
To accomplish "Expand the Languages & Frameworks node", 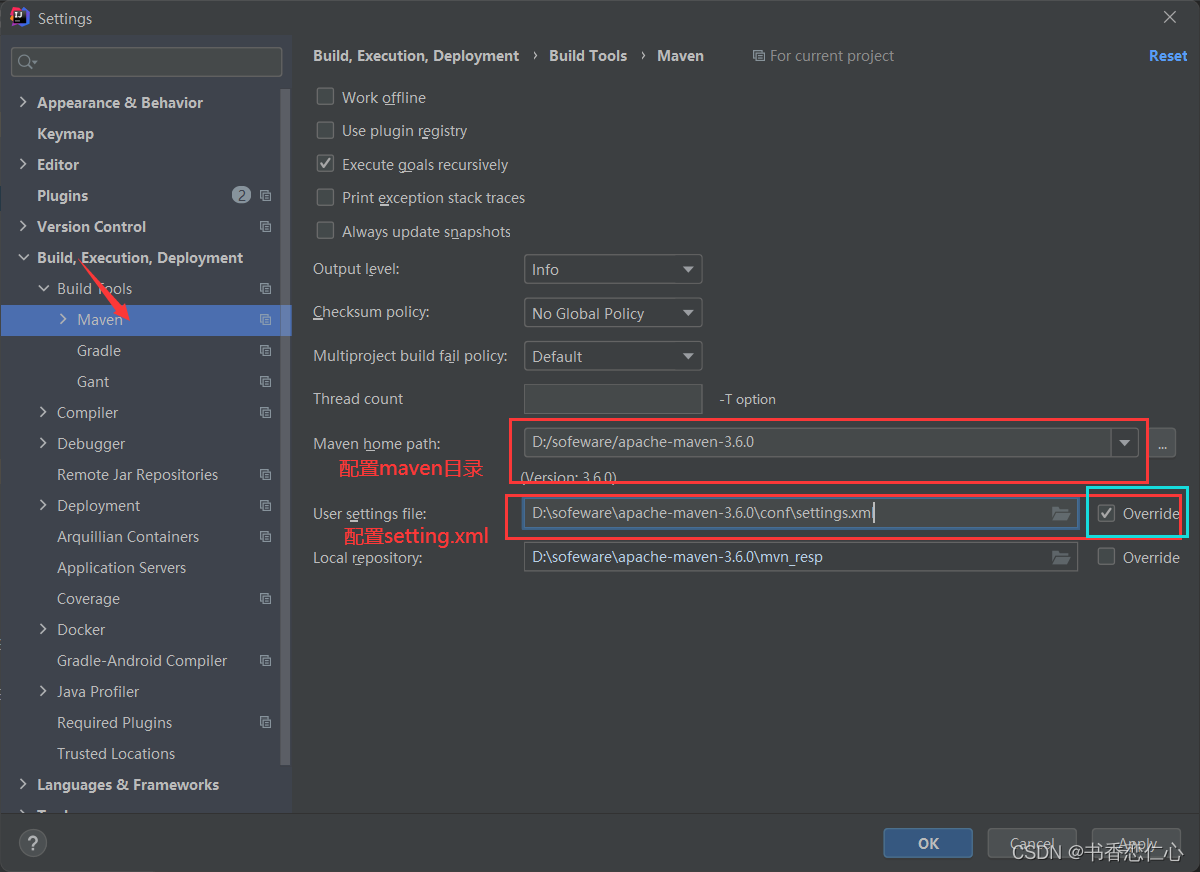I will tap(23, 784).
